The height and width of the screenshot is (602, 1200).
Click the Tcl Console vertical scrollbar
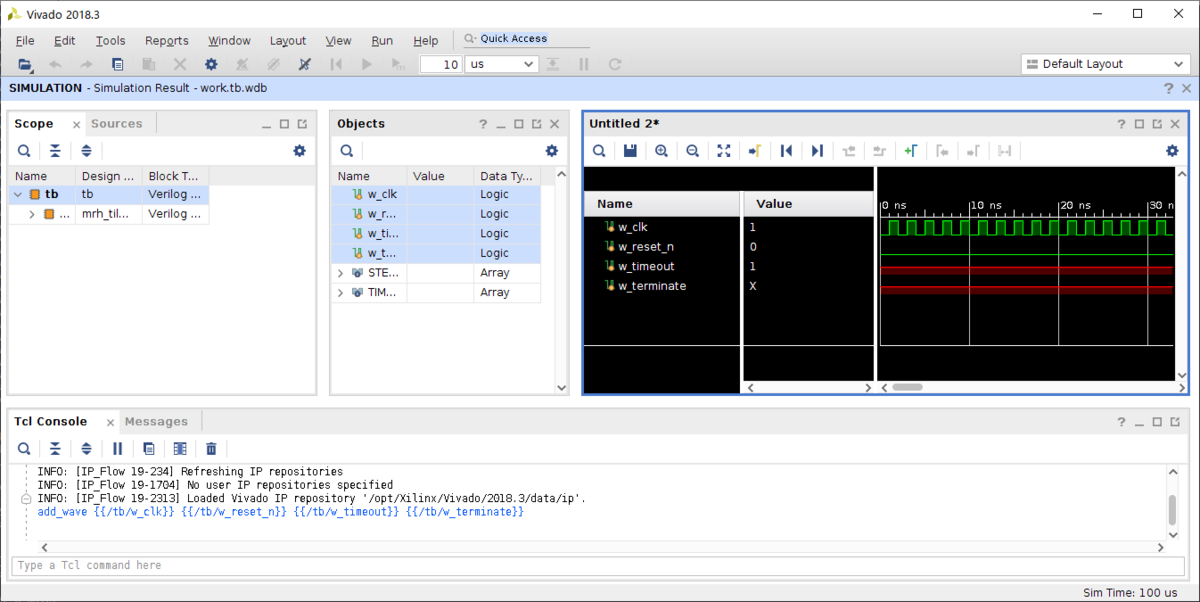(x=1172, y=508)
